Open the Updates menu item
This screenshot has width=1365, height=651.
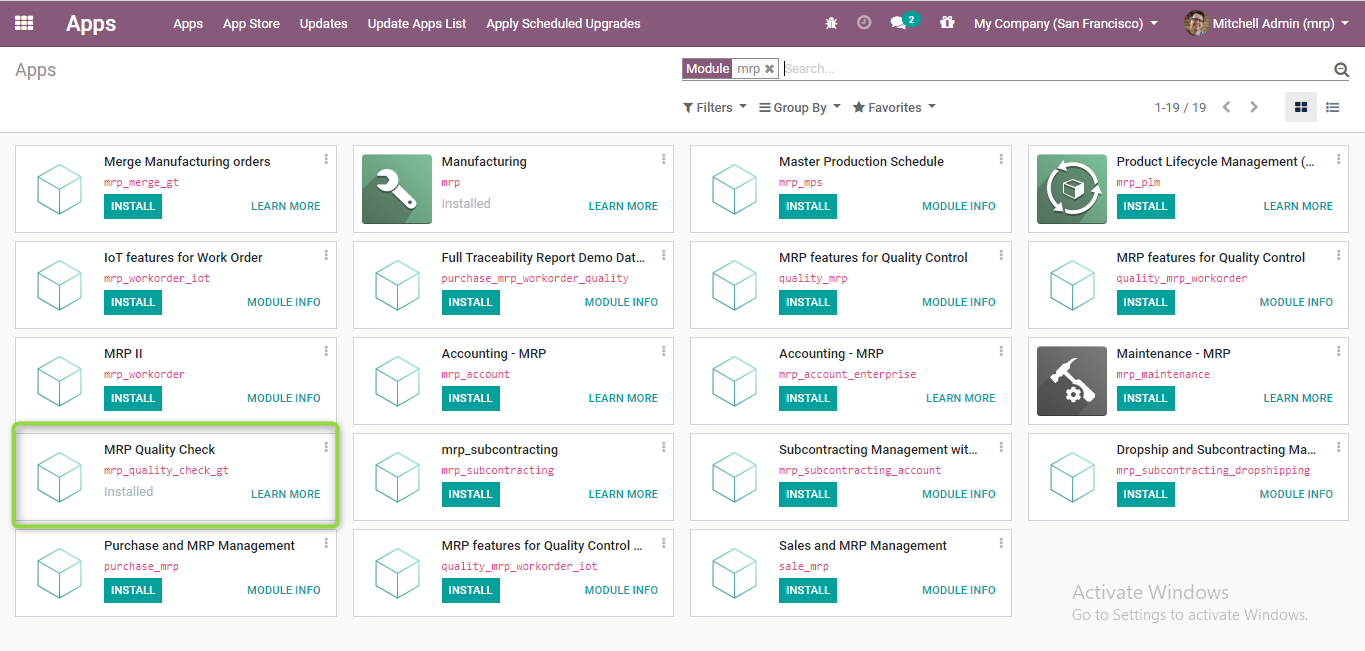pyautogui.click(x=323, y=23)
